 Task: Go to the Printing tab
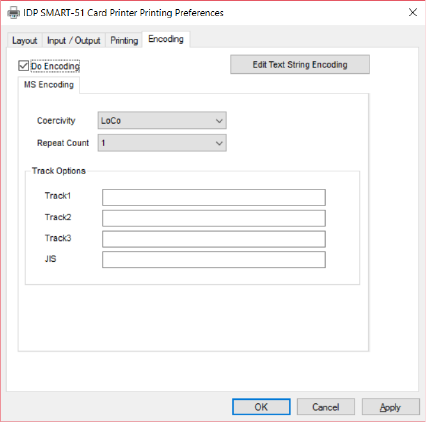tap(124, 40)
